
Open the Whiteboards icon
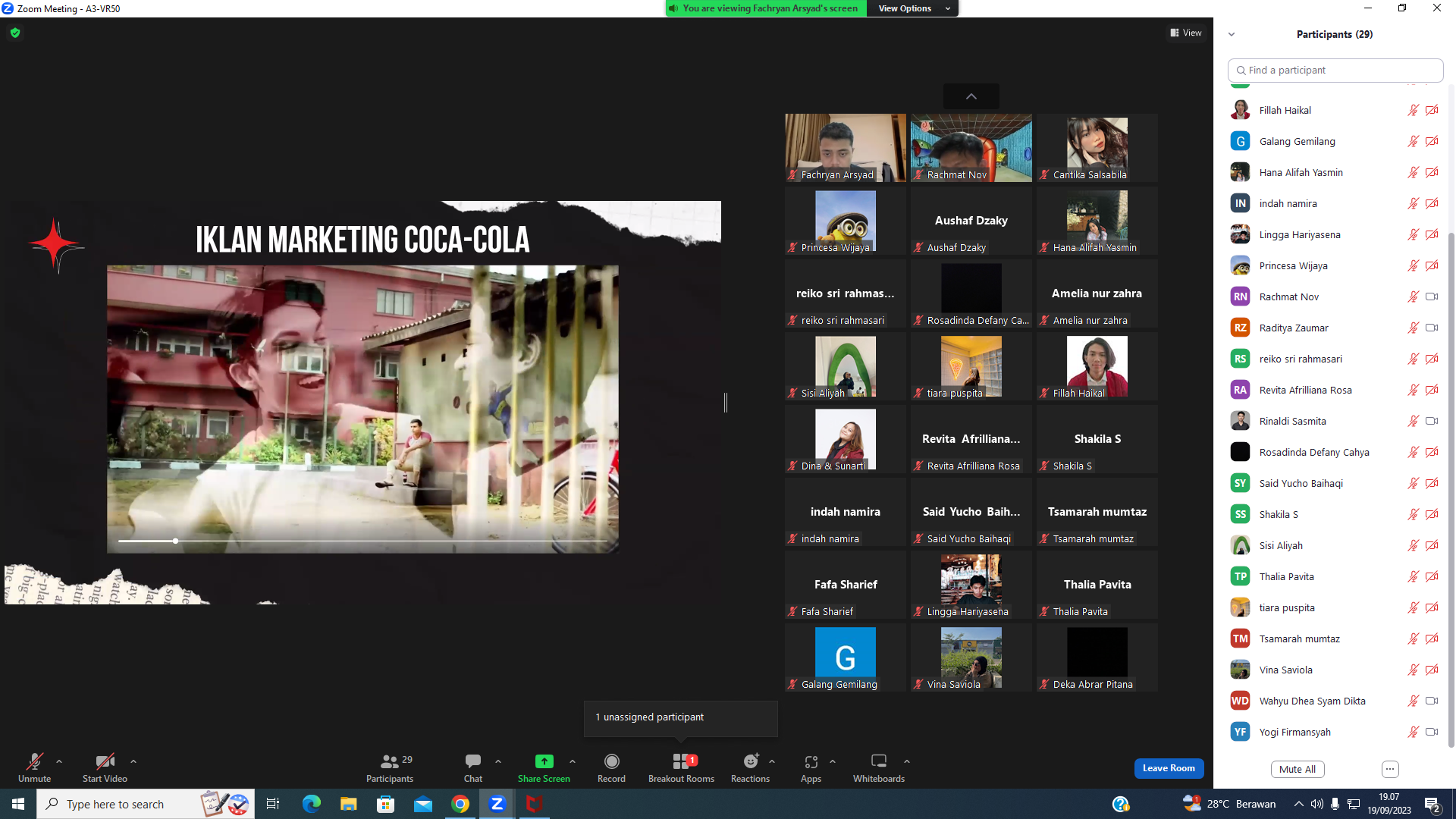879,761
